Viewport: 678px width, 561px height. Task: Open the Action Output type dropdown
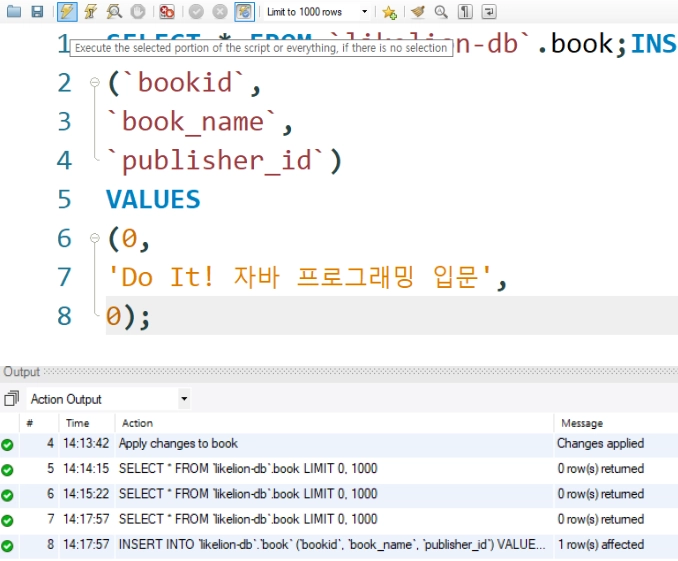[183, 399]
